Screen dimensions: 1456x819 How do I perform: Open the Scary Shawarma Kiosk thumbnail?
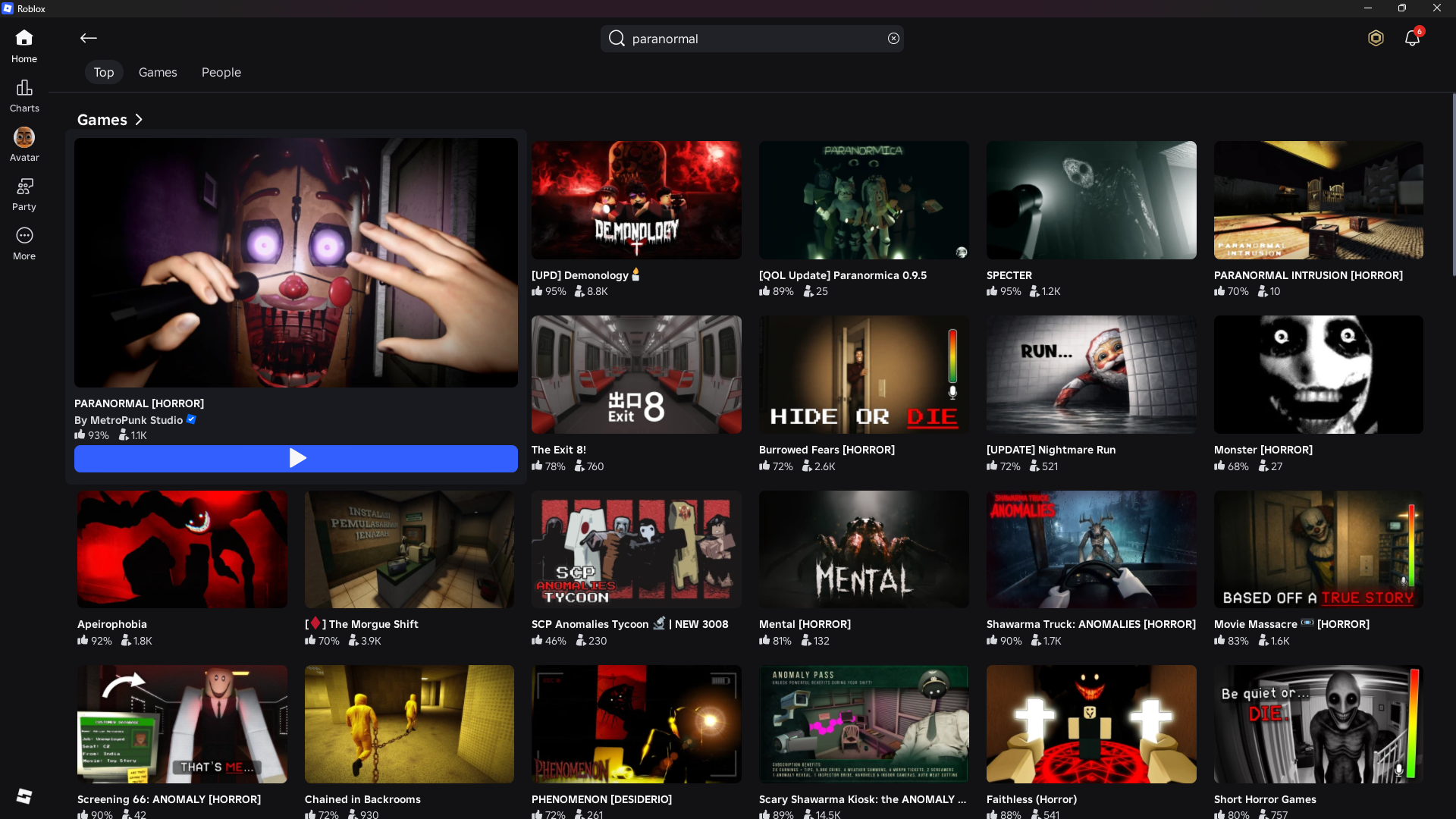(x=864, y=724)
